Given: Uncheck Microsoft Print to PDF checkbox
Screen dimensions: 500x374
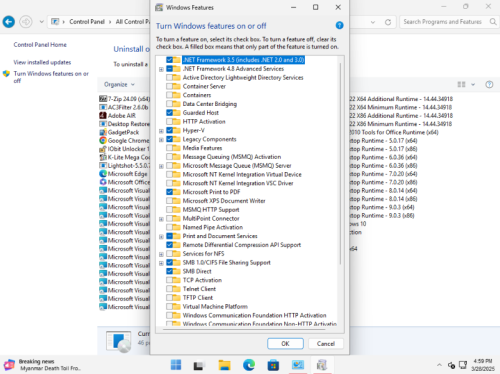Looking at the screenshot, I should (170, 192).
